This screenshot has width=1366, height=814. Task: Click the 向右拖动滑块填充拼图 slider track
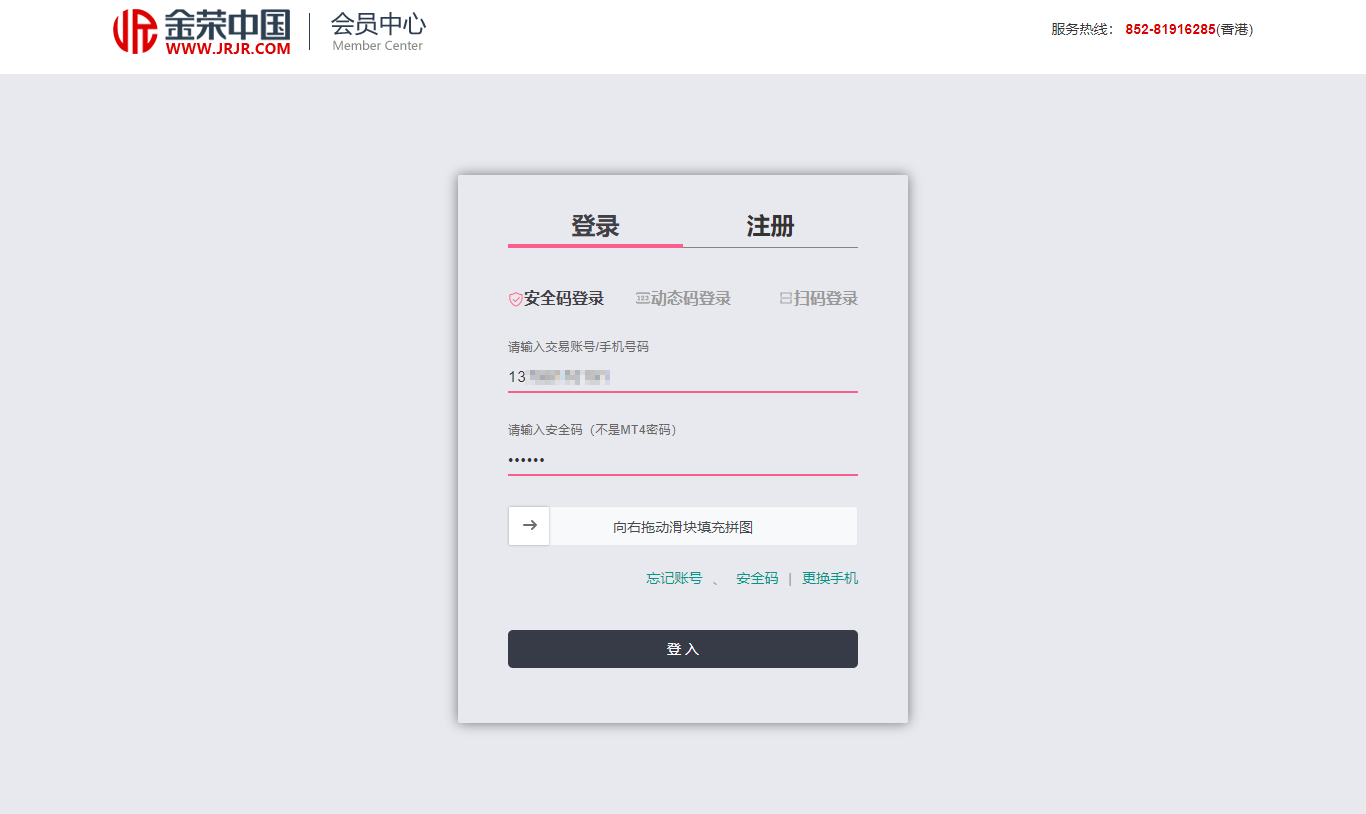point(702,526)
